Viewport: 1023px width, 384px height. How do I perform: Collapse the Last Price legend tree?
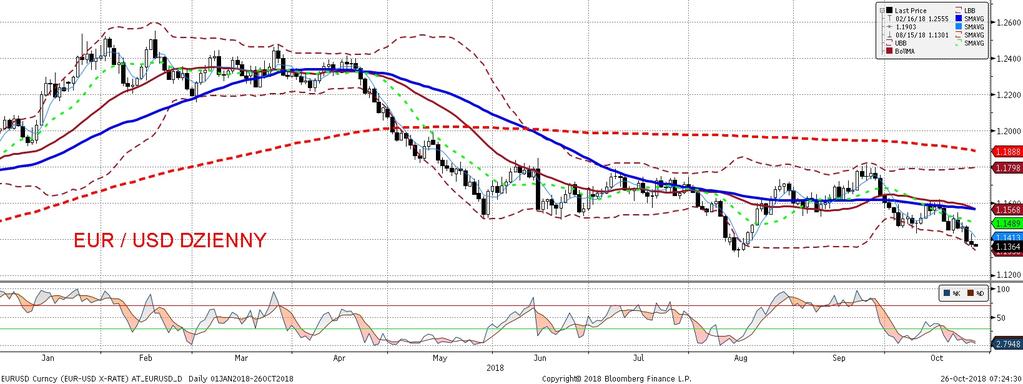click(x=882, y=10)
